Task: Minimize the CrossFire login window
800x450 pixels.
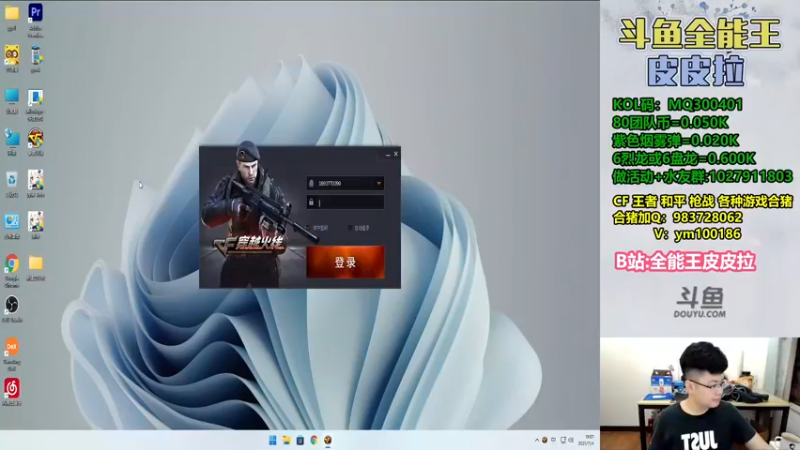Action: click(x=388, y=154)
